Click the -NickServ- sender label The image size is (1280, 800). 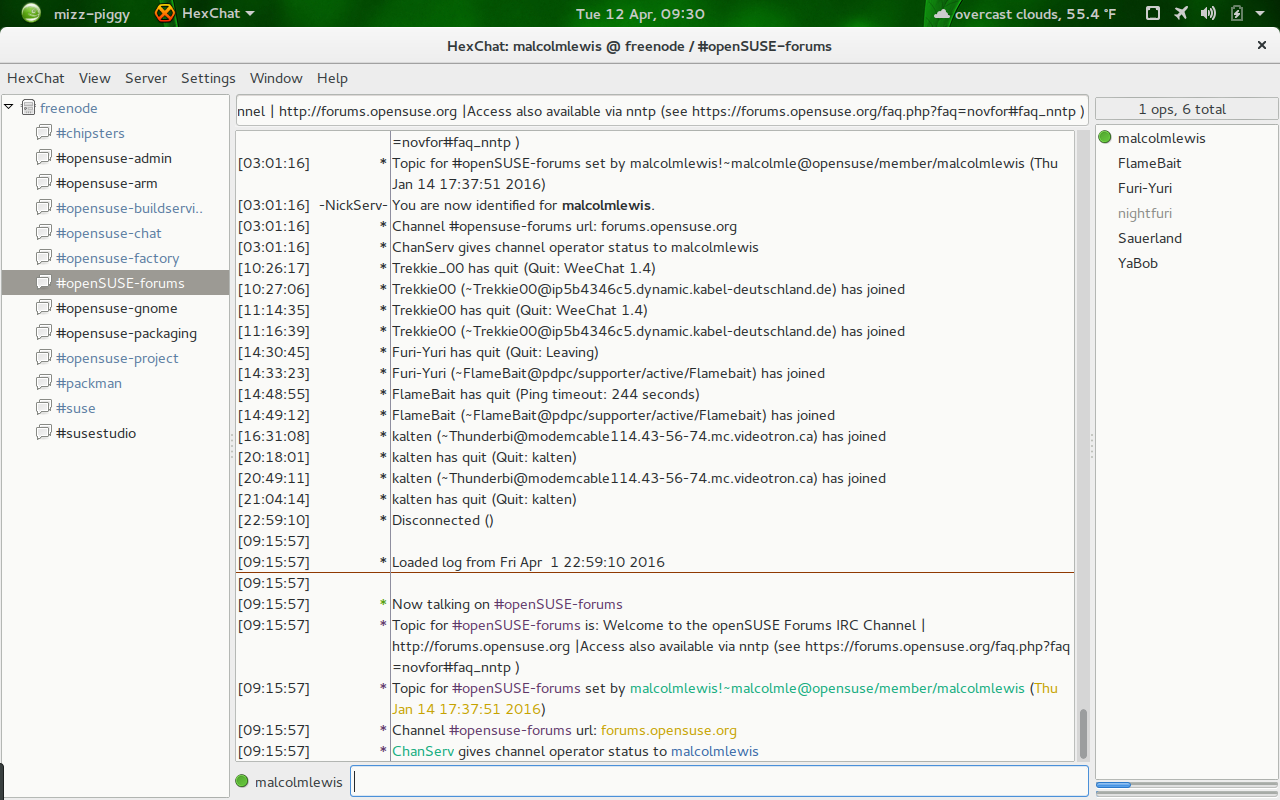pos(353,205)
